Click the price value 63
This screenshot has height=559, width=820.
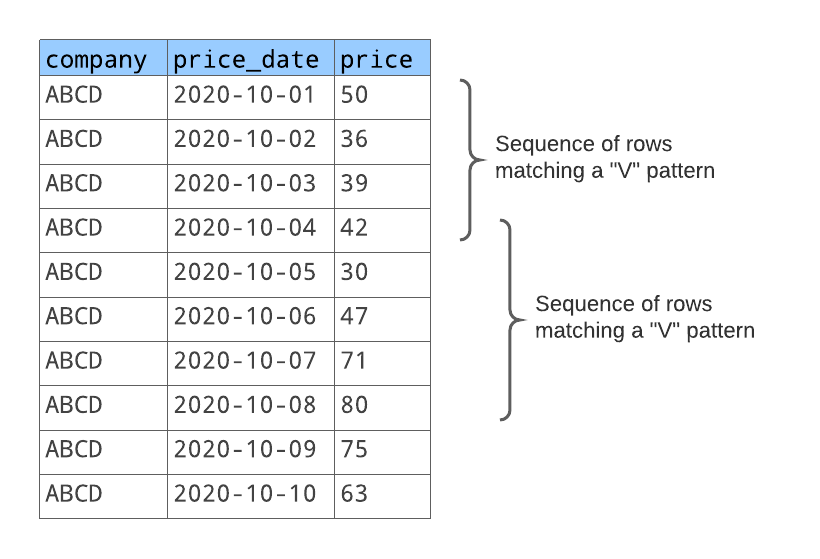point(354,493)
